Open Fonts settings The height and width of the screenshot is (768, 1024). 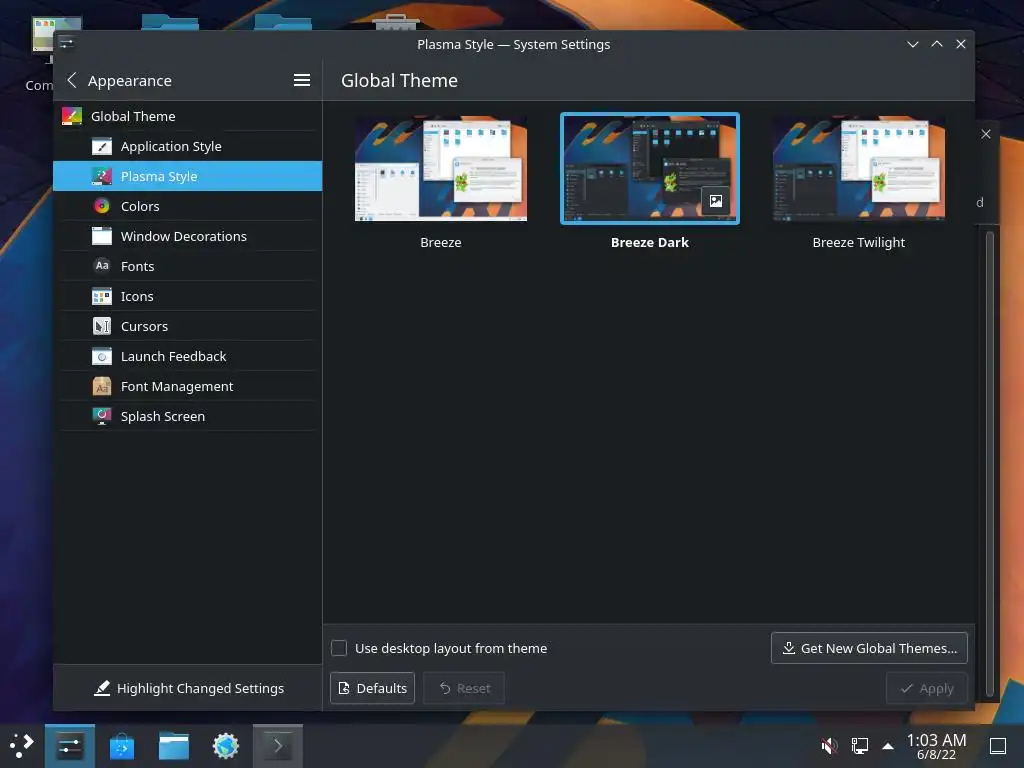187,266
